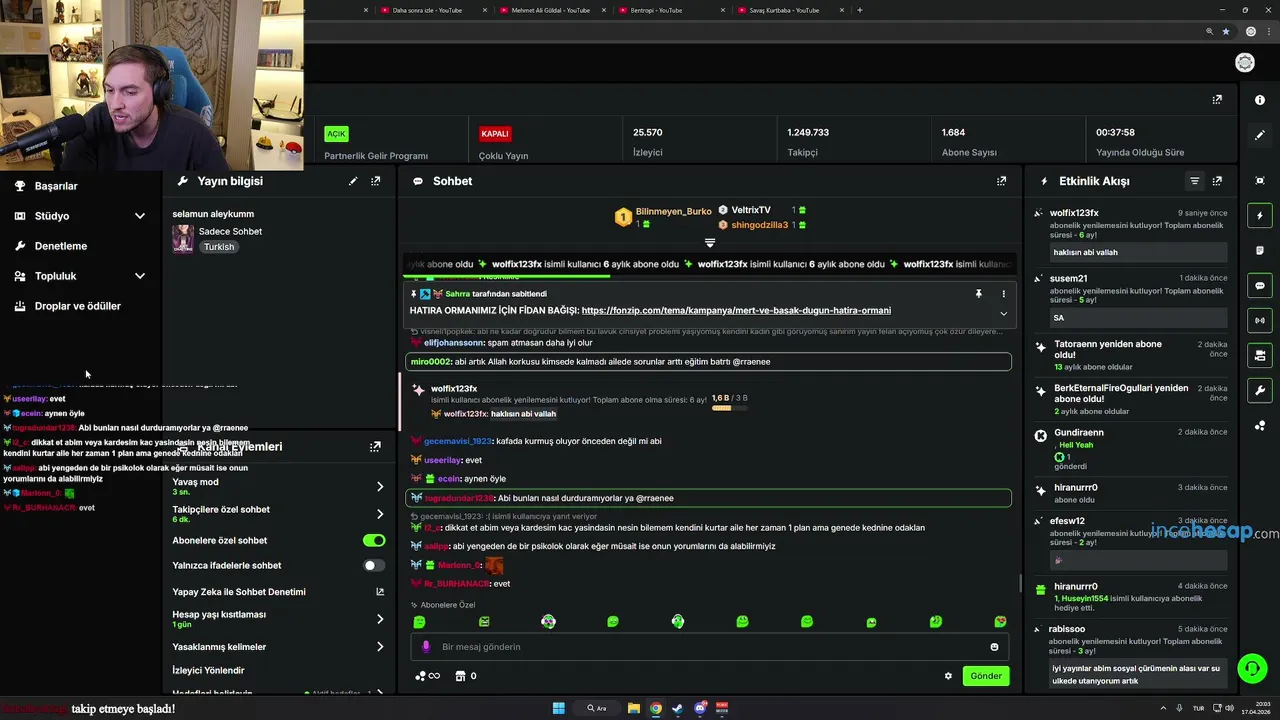Viewport: 1280px width, 720px height.
Task: Toggle the wrench icon in right sidebar
Action: point(1260,390)
